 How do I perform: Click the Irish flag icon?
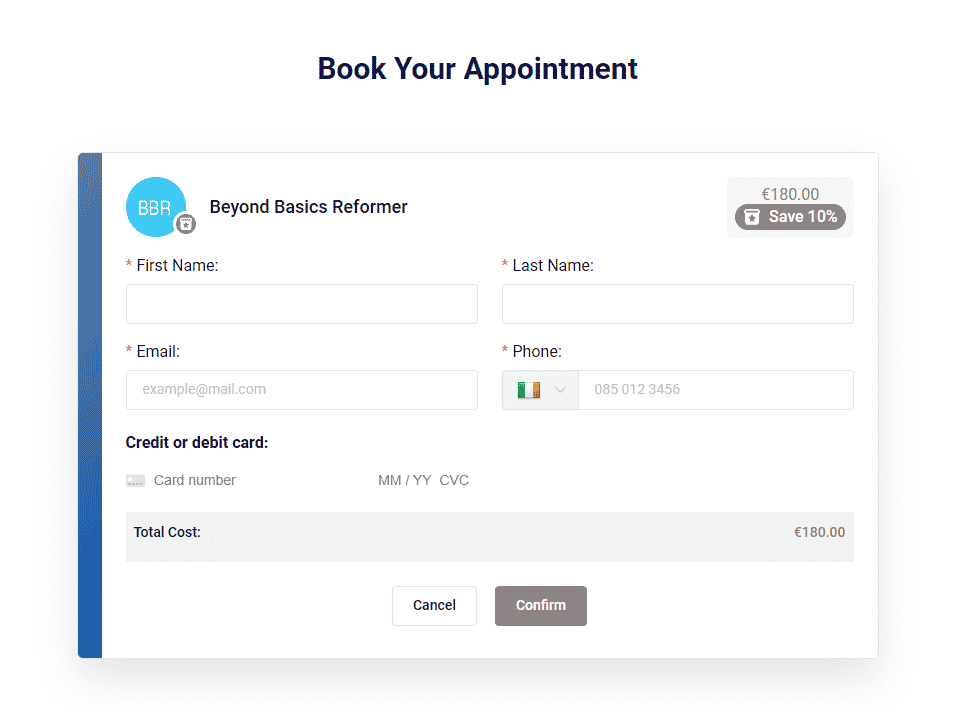[x=529, y=390]
